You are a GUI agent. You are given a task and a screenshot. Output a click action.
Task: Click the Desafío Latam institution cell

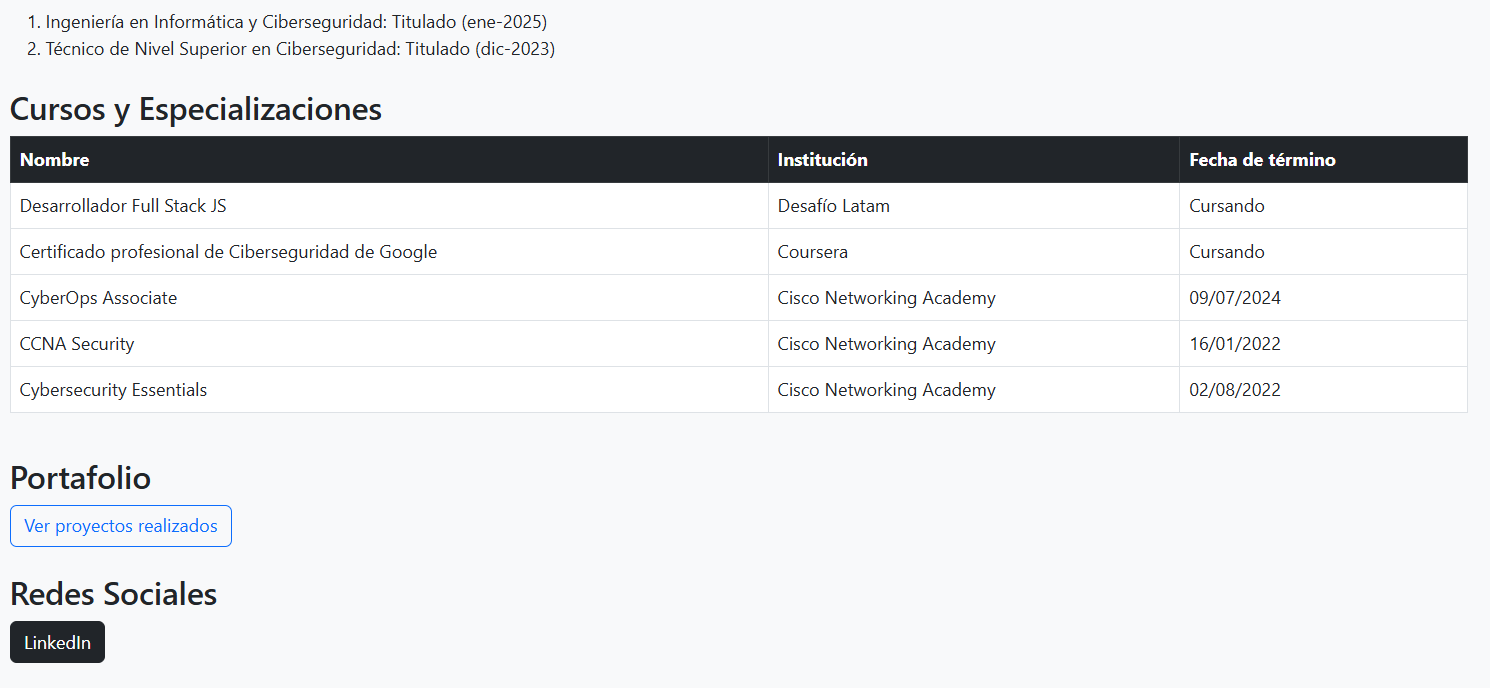click(x=833, y=206)
